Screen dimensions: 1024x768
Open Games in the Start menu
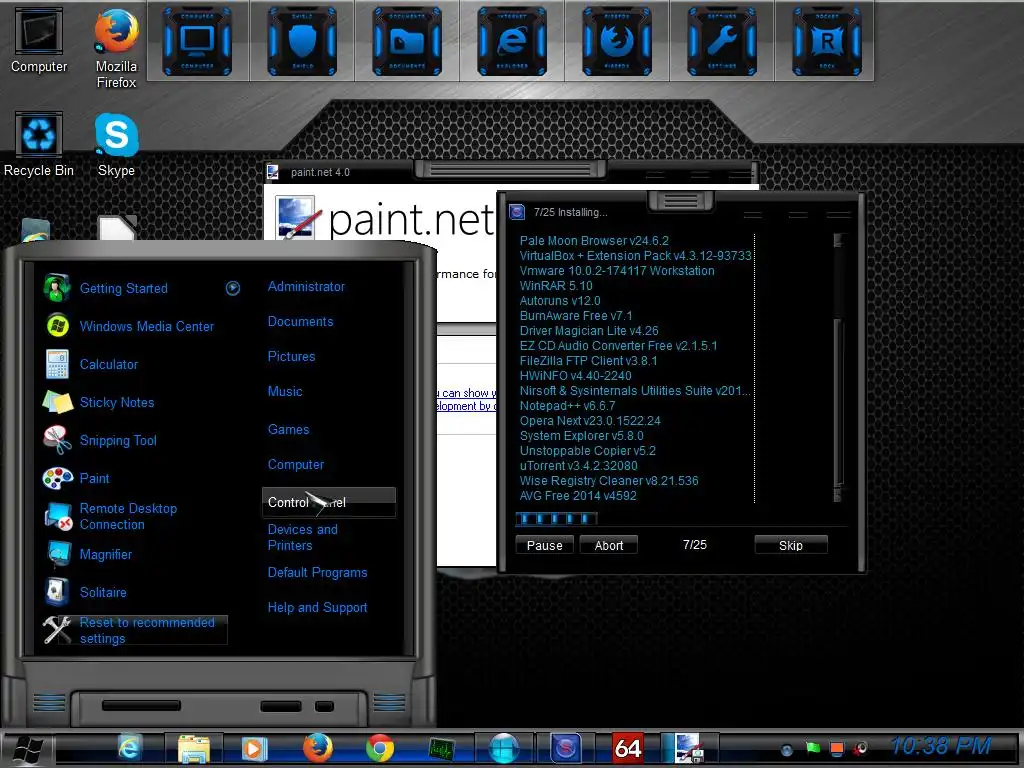tap(288, 429)
